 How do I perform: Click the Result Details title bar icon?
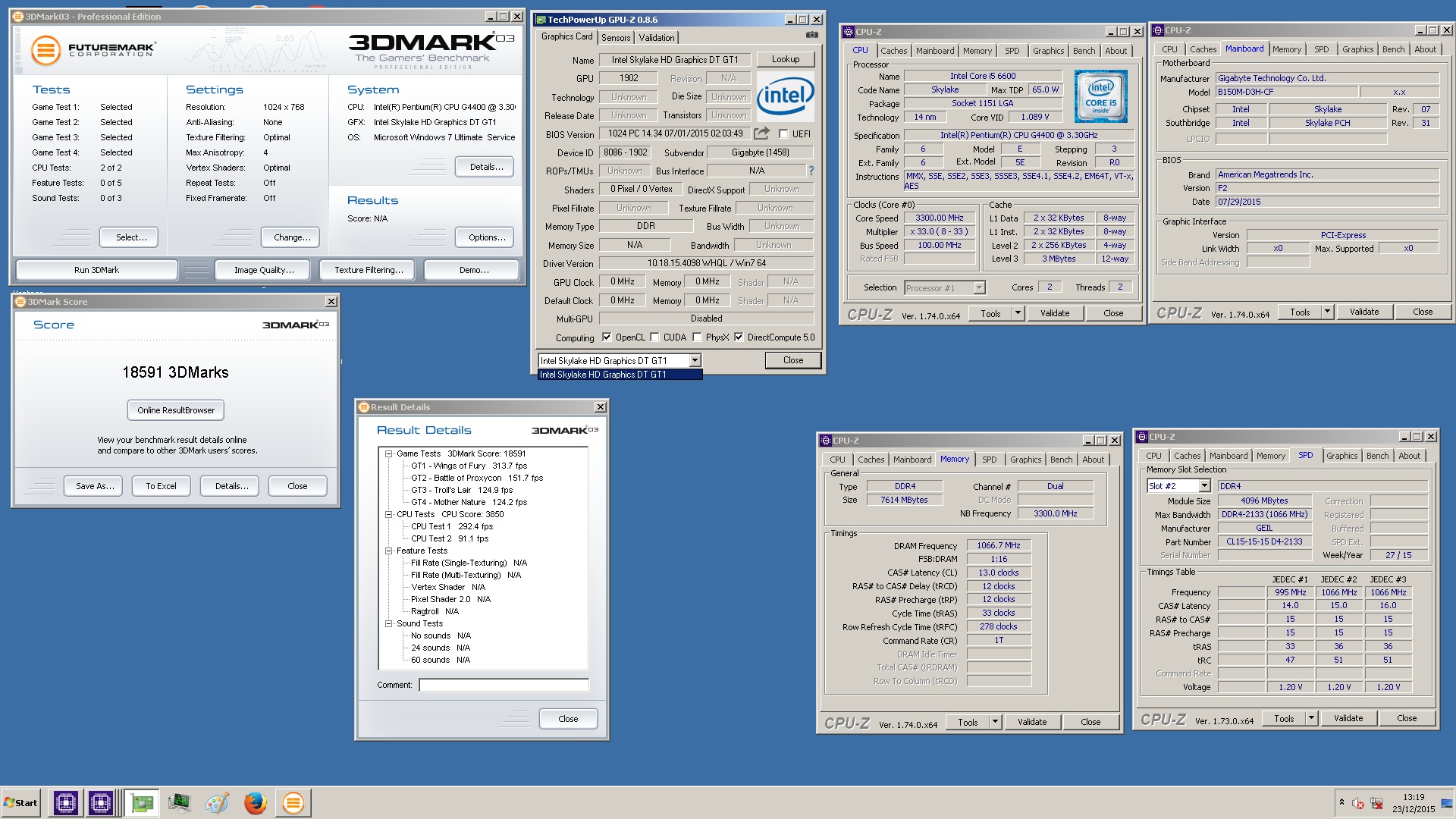(363, 407)
